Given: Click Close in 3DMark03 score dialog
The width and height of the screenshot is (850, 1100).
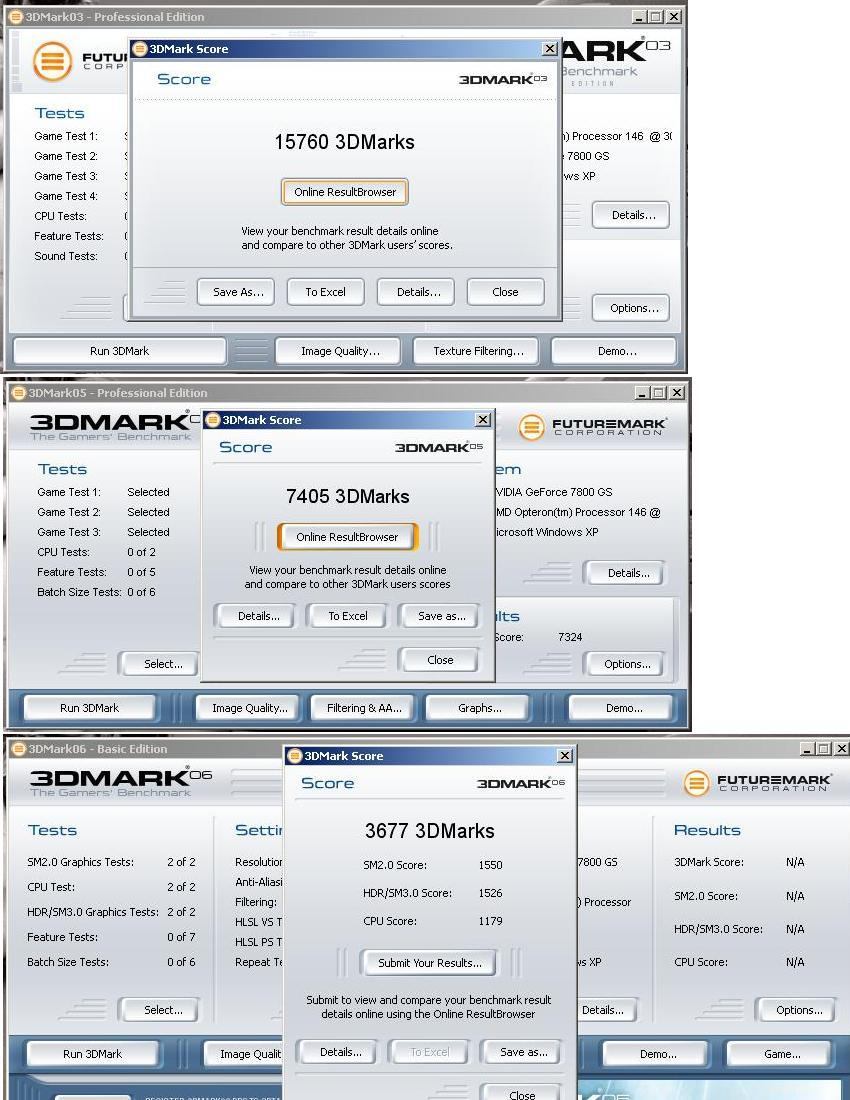Looking at the screenshot, I should pyautogui.click(x=505, y=293).
